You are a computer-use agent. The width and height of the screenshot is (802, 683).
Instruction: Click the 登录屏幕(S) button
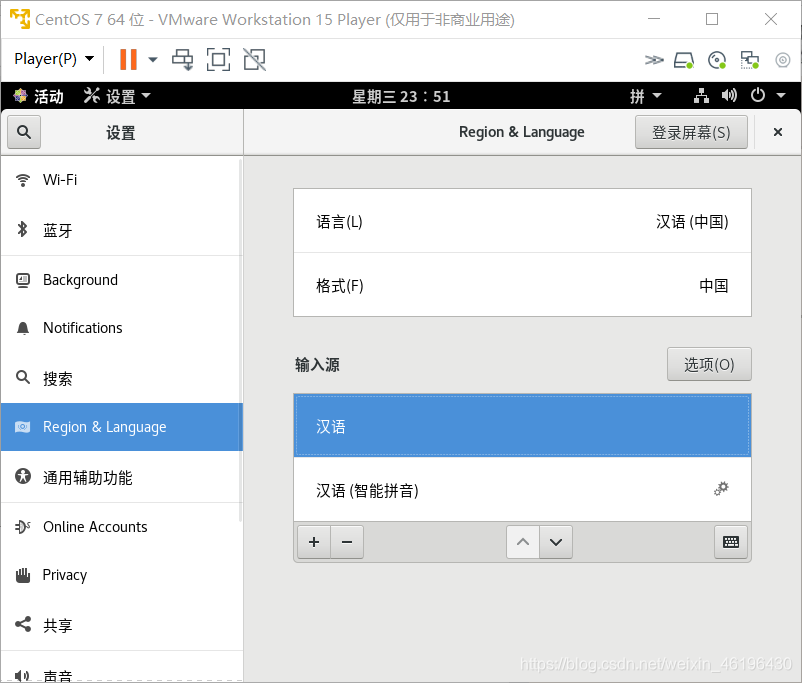click(x=691, y=133)
